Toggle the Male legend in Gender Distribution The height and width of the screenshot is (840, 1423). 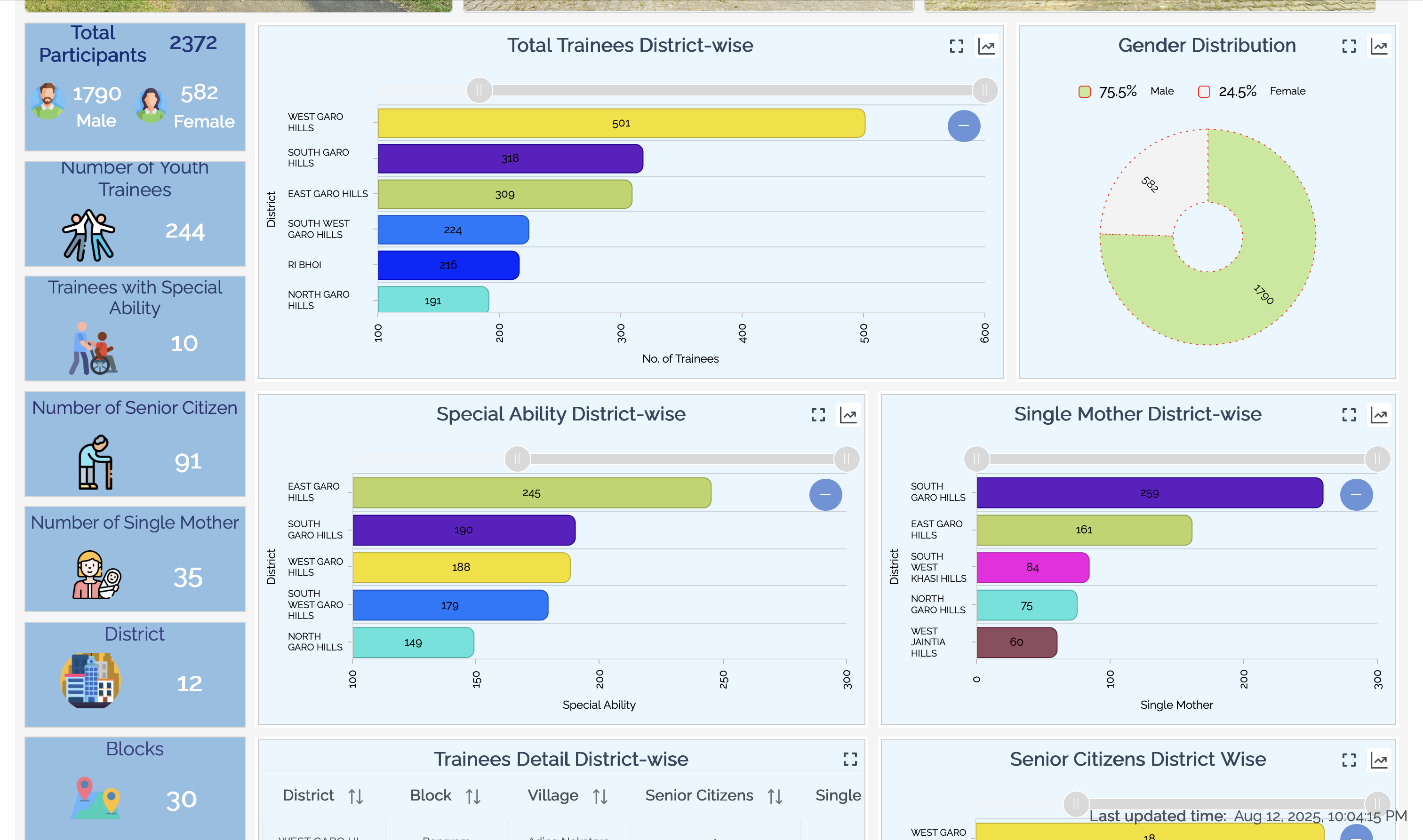(x=1084, y=91)
